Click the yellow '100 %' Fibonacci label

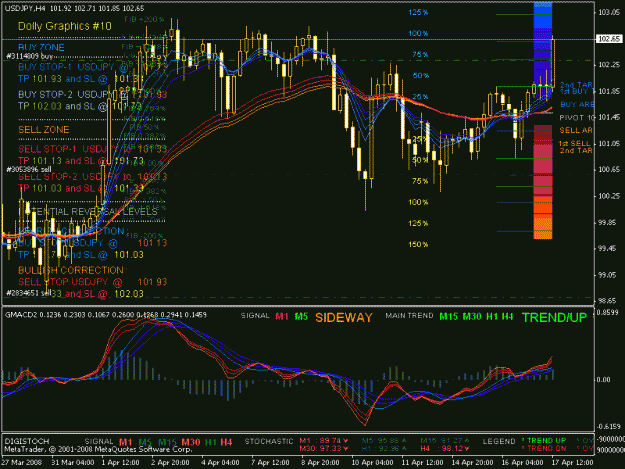pyautogui.click(x=418, y=202)
